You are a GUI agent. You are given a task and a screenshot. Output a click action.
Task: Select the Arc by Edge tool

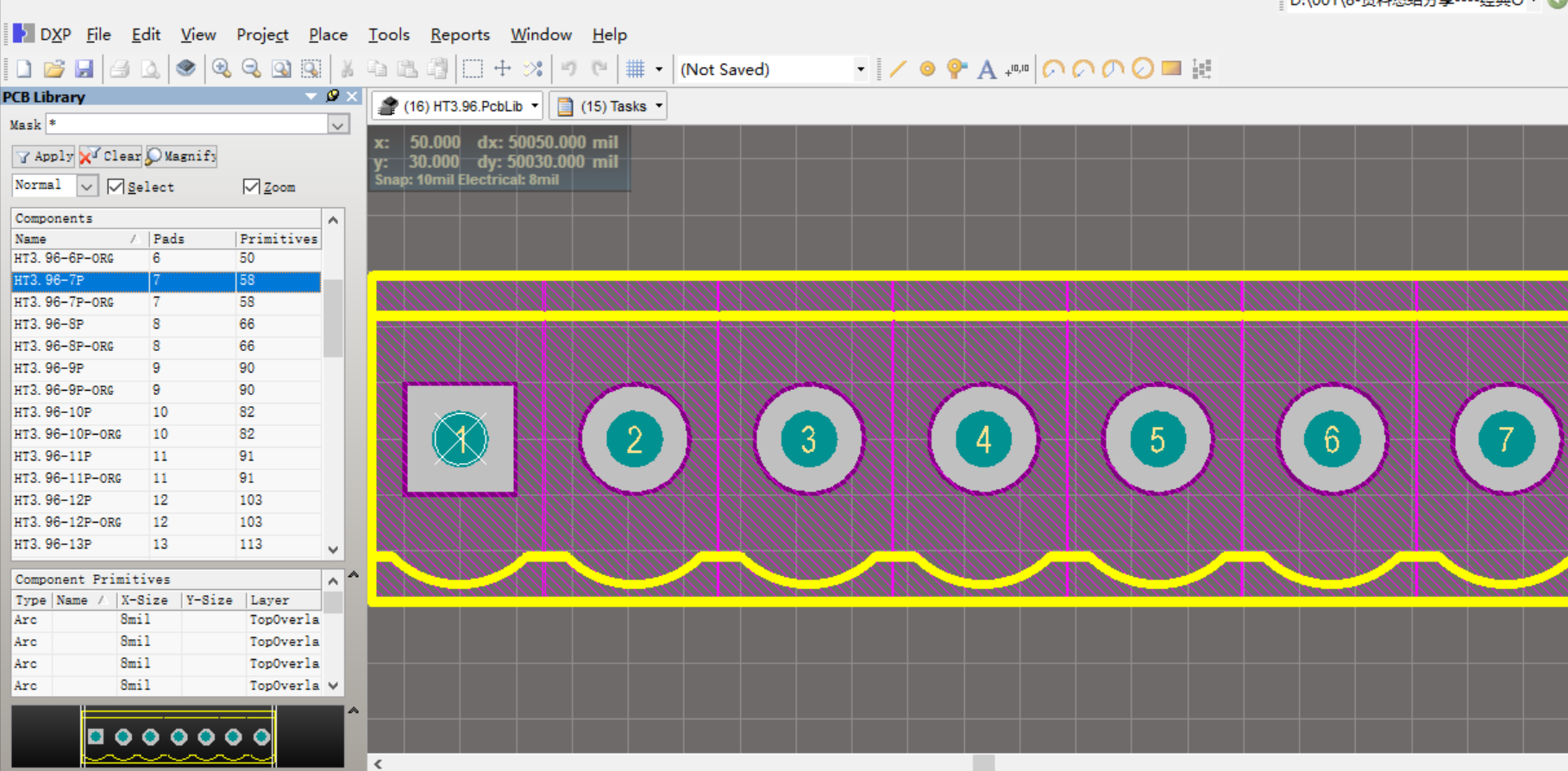click(1083, 69)
